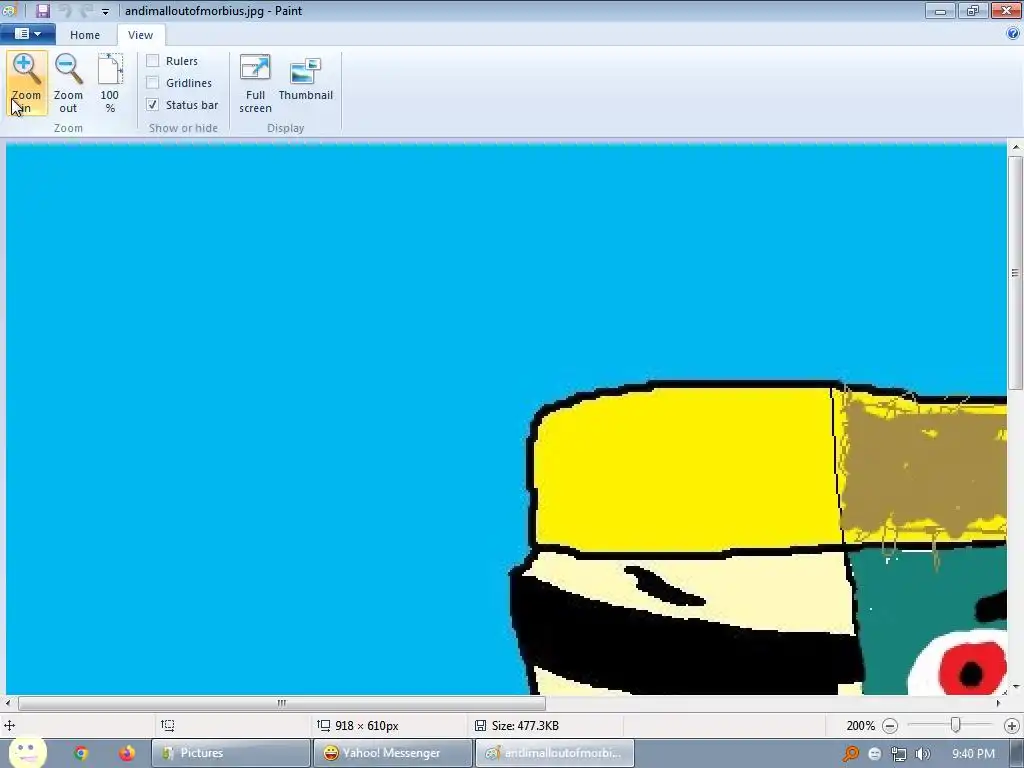Open the network tray icon
Viewport: 1024px width, 768px height.
click(x=899, y=754)
